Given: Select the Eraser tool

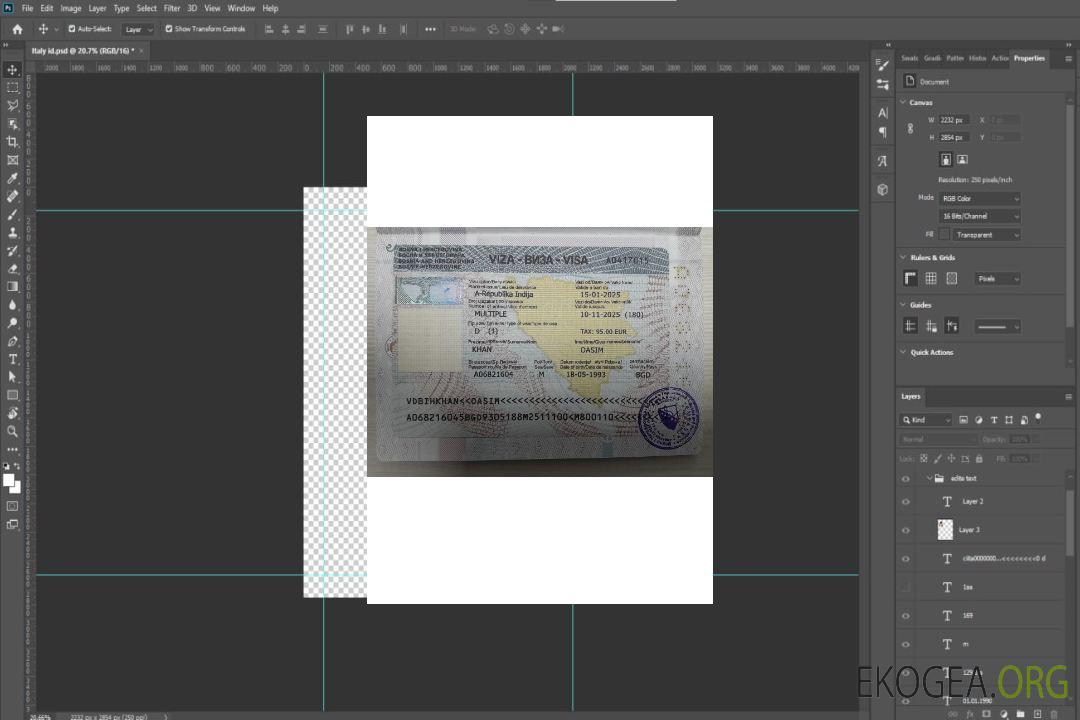Looking at the screenshot, I should click(12, 269).
